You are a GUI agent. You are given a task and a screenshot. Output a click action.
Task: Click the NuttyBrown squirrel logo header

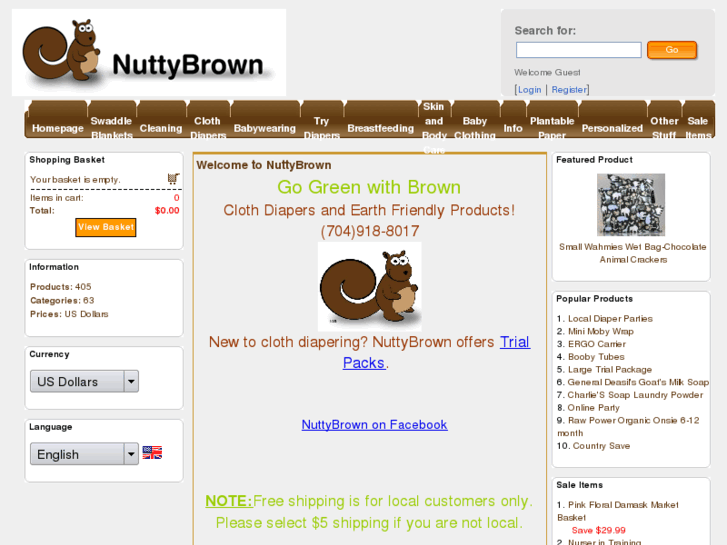149,52
